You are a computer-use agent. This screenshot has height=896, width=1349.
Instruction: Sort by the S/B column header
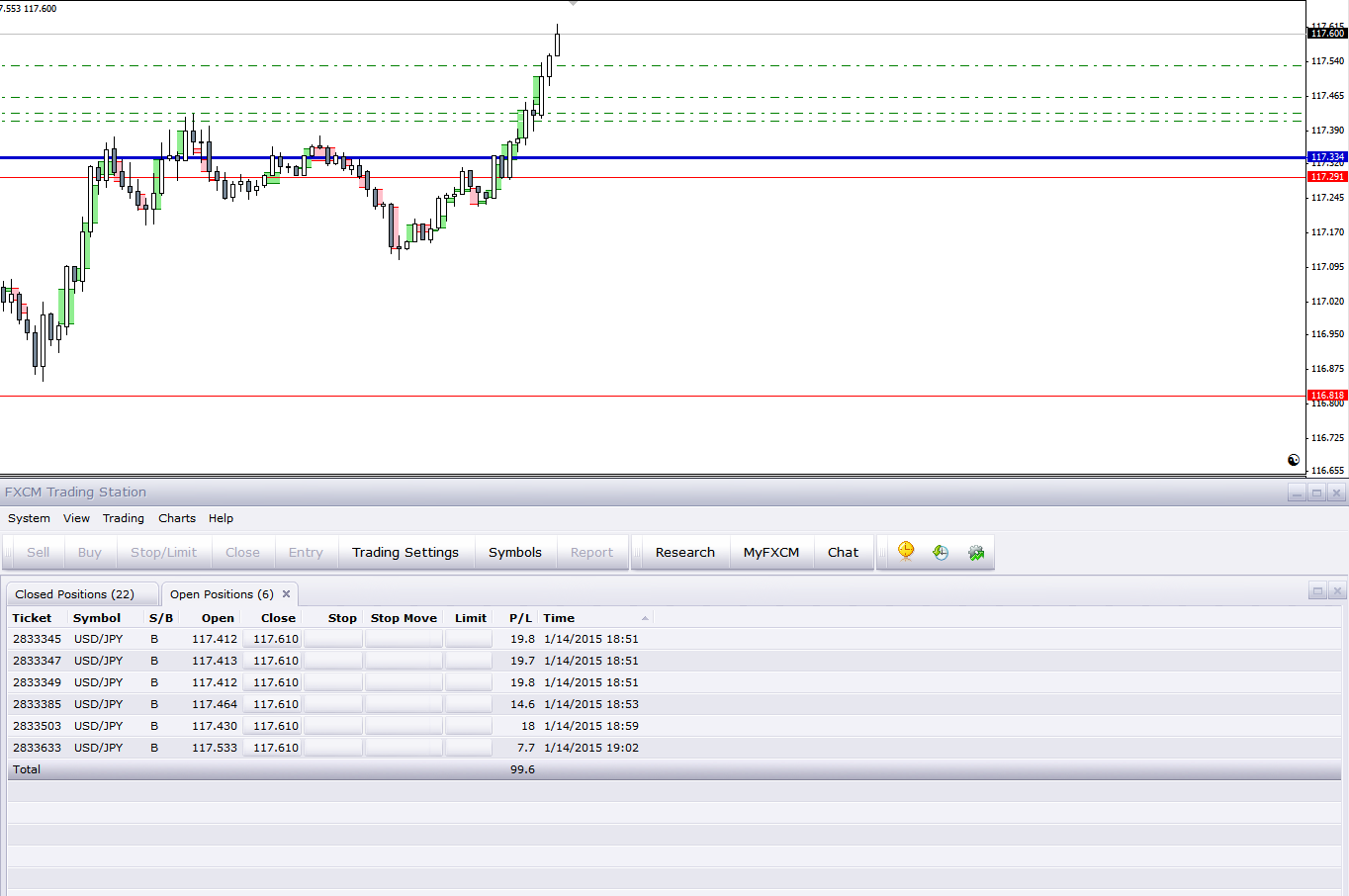coord(161,618)
